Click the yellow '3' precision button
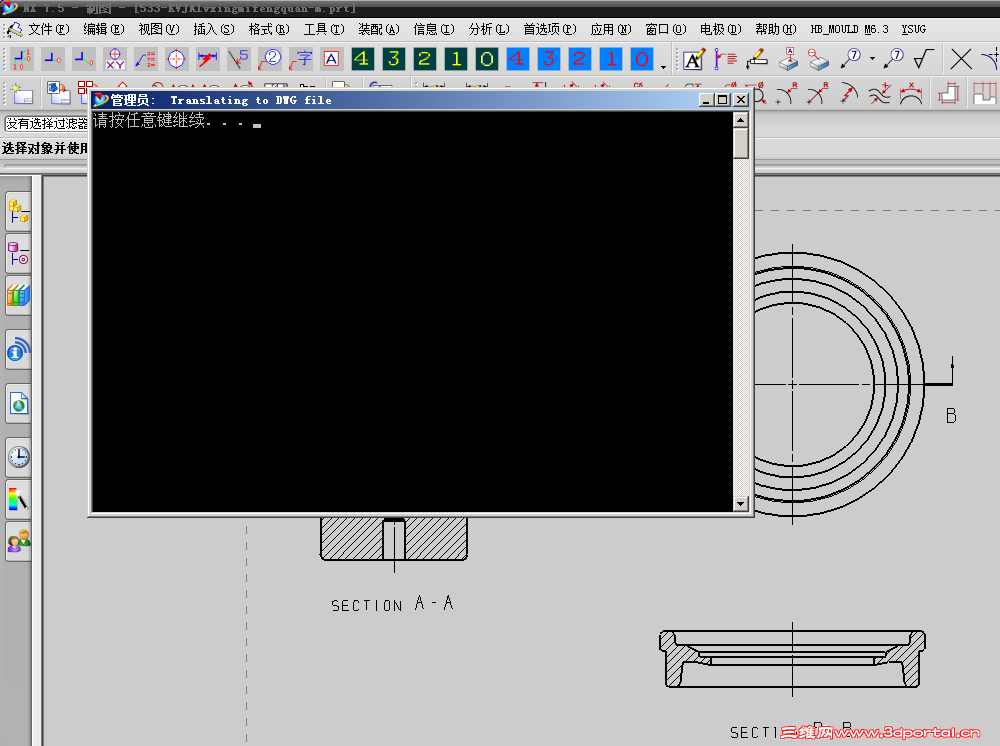This screenshot has height=746, width=1000. click(393, 59)
